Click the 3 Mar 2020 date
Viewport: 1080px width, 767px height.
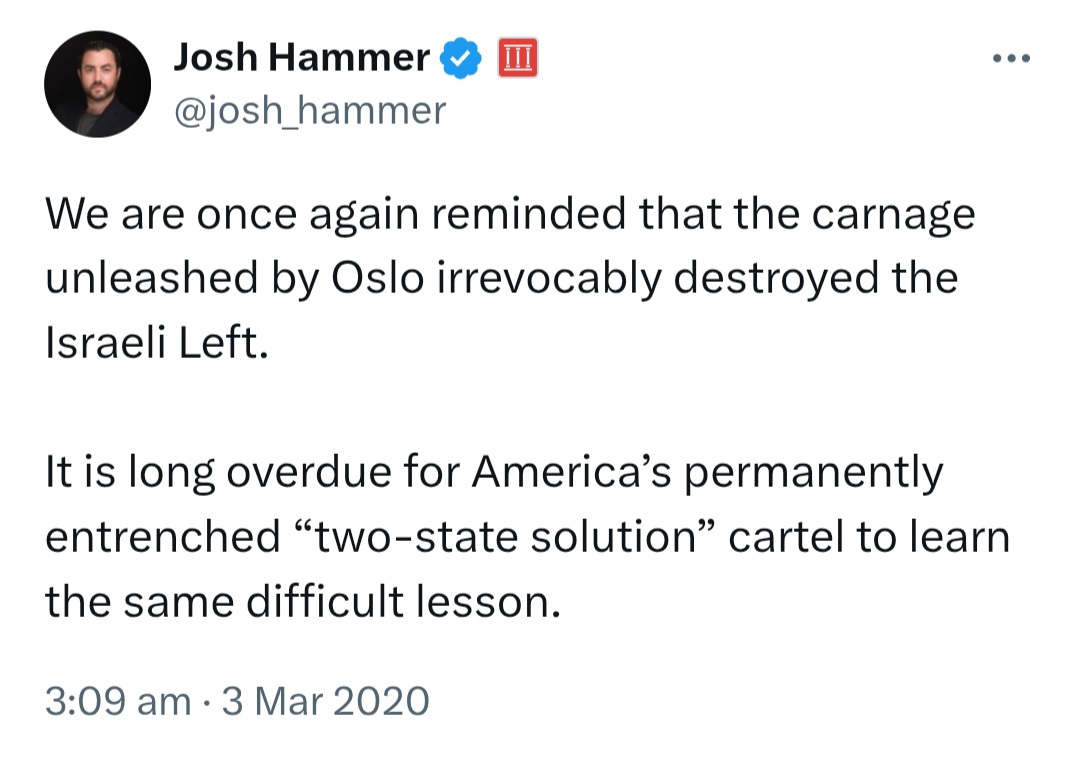325,702
